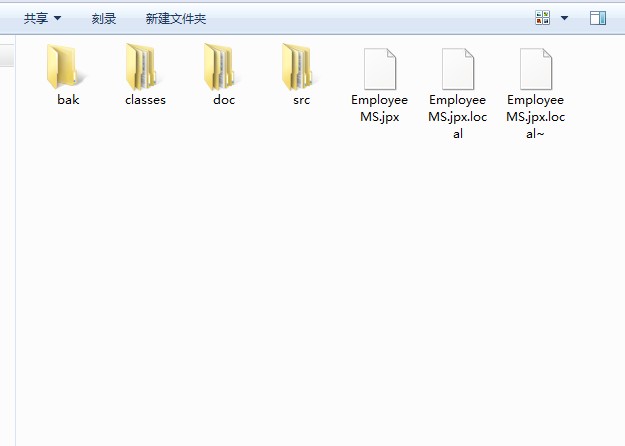Image resolution: width=625 pixels, height=446 pixels.
Task: Click the doc folder name label
Action: (x=224, y=100)
